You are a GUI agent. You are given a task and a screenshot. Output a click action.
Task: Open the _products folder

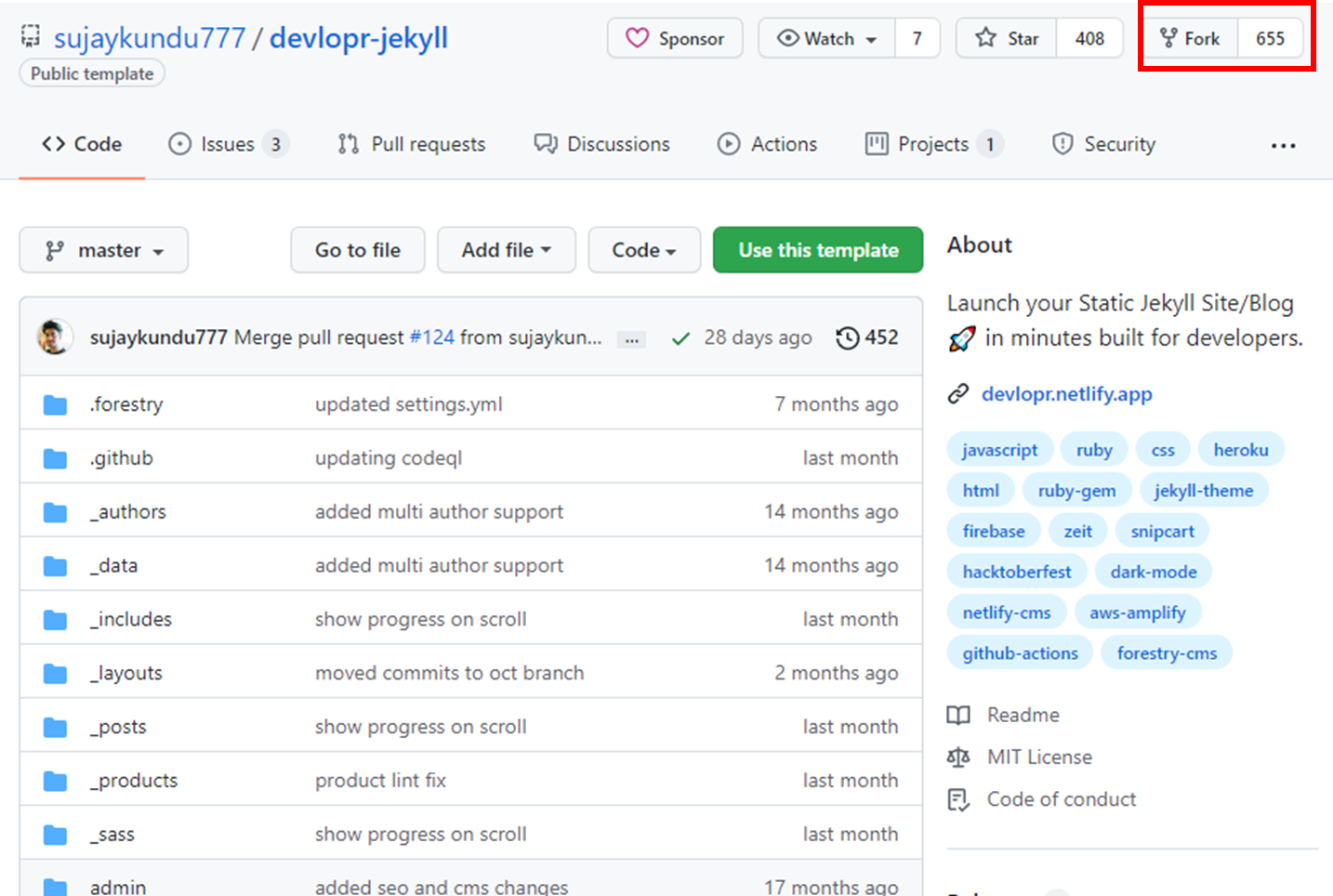click(x=134, y=781)
